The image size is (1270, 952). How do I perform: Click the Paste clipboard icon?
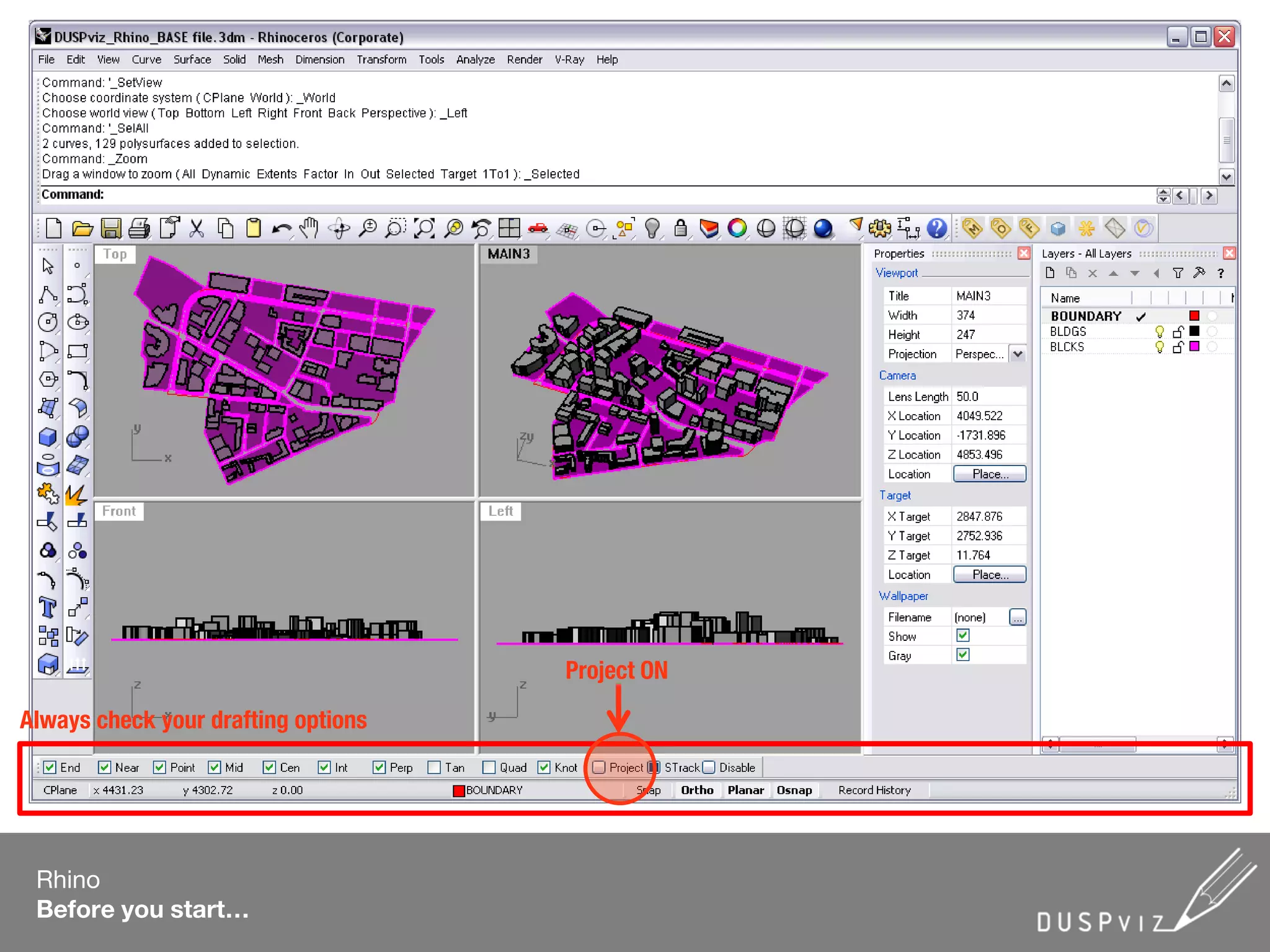pos(254,229)
